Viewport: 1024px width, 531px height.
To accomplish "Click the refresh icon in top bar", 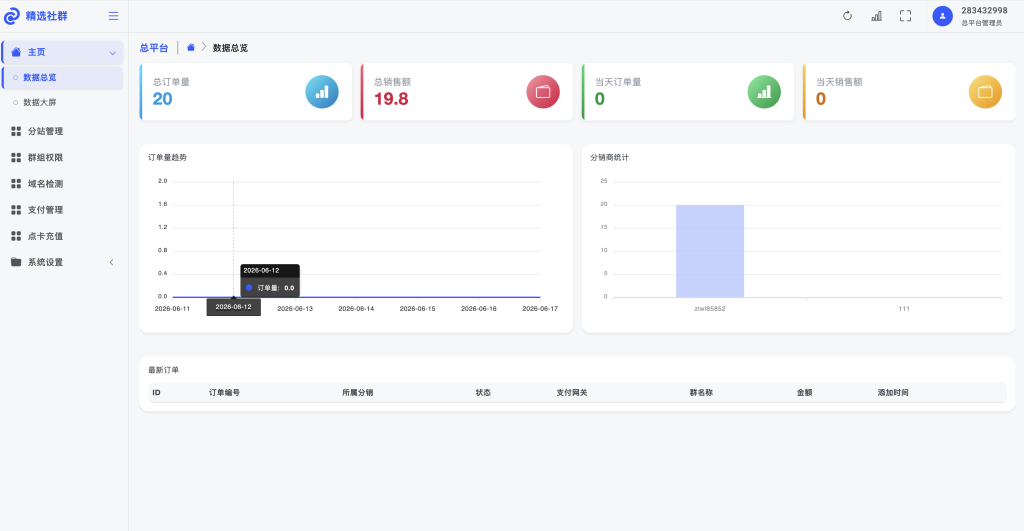I will tap(847, 16).
